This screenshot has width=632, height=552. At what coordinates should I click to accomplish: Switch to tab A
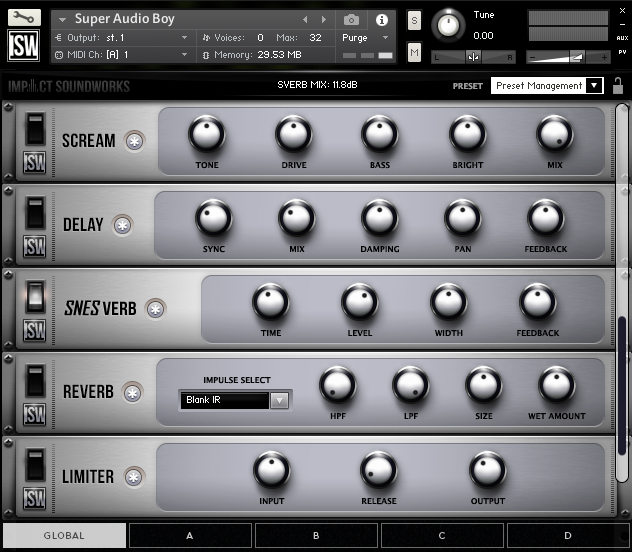190,535
